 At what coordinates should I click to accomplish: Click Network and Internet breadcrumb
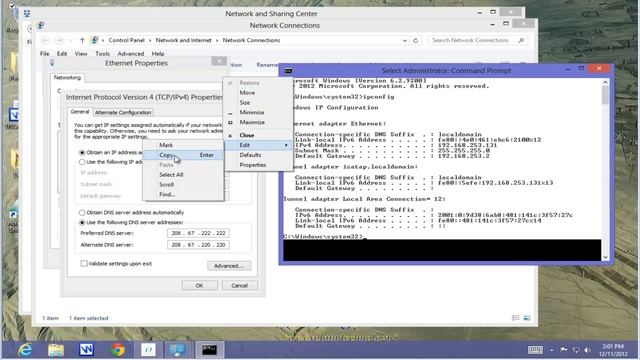[184, 40]
